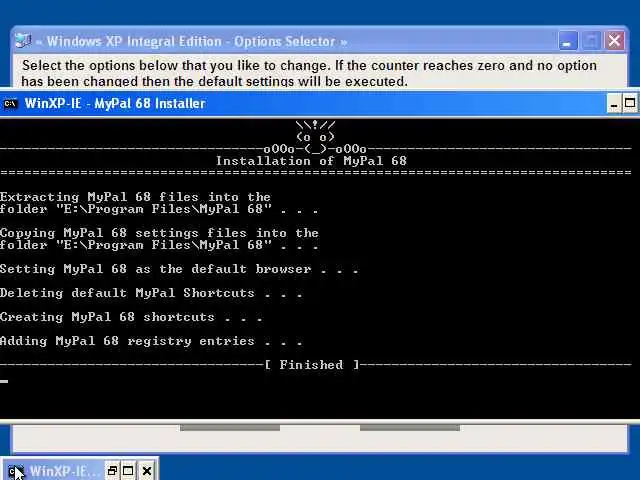The height and width of the screenshot is (480, 640).
Task: Click the "Creating MyPal 68 shortcuts" line
Action: [x=131, y=317]
